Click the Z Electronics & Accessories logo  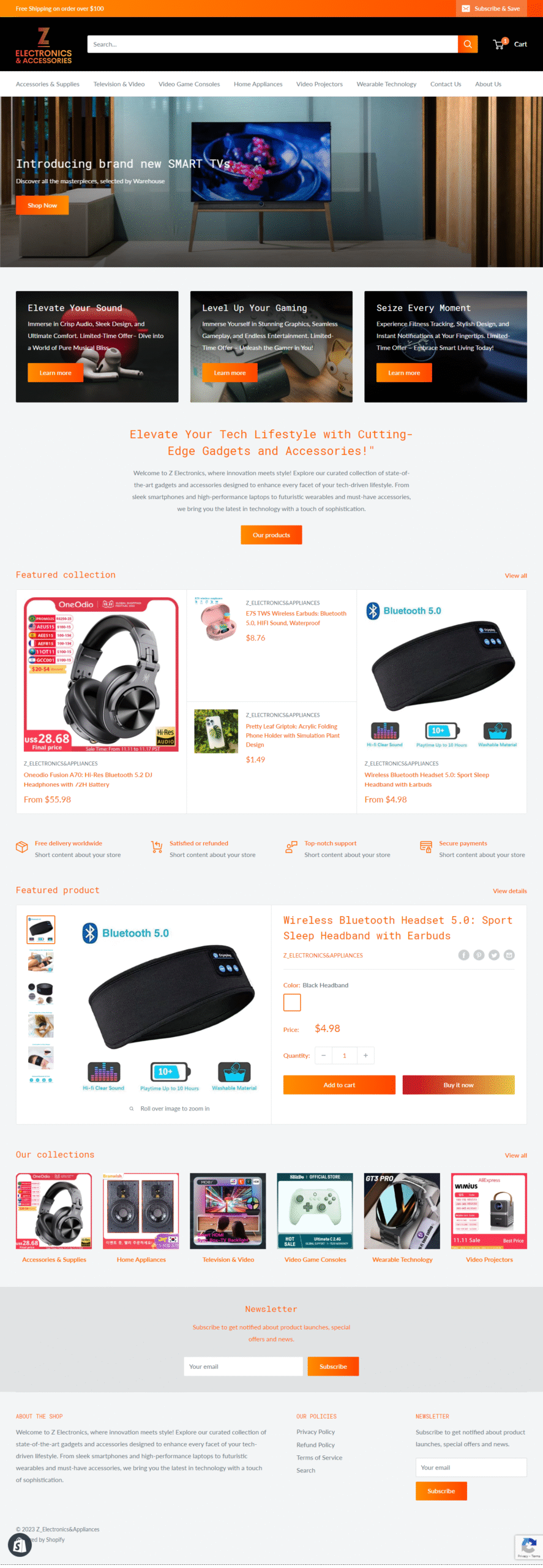[x=43, y=46]
